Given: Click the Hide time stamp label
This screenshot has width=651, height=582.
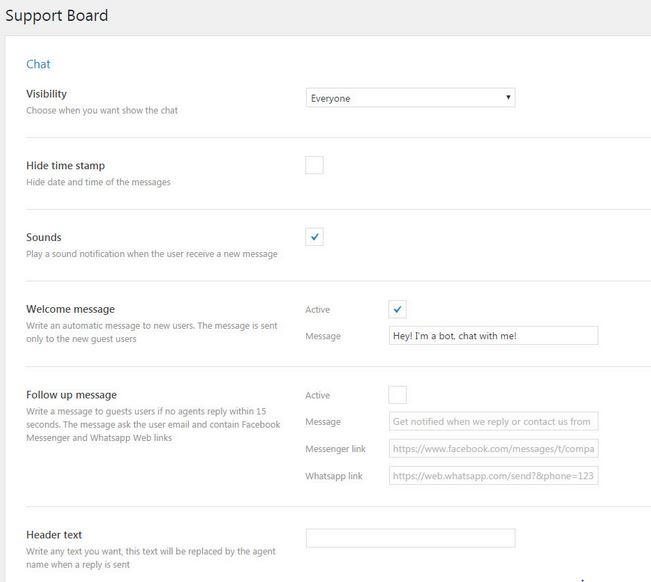Looking at the screenshot, I should click(66, 166).
